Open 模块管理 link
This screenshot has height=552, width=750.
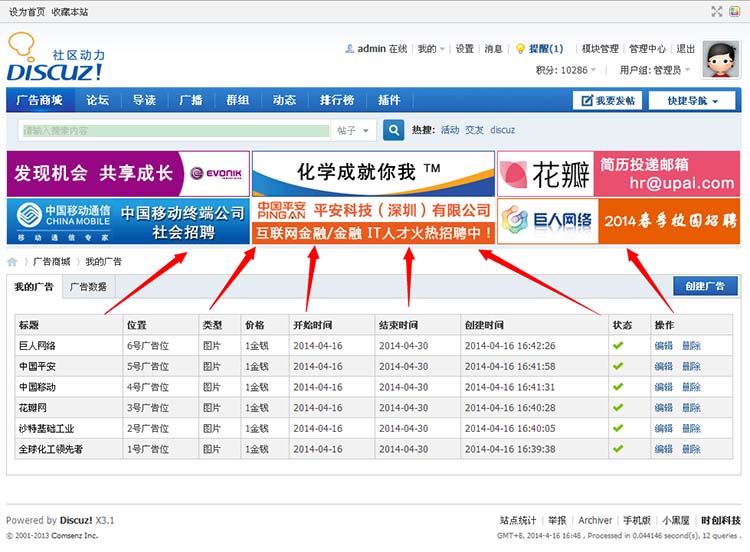tap(600, 49)
